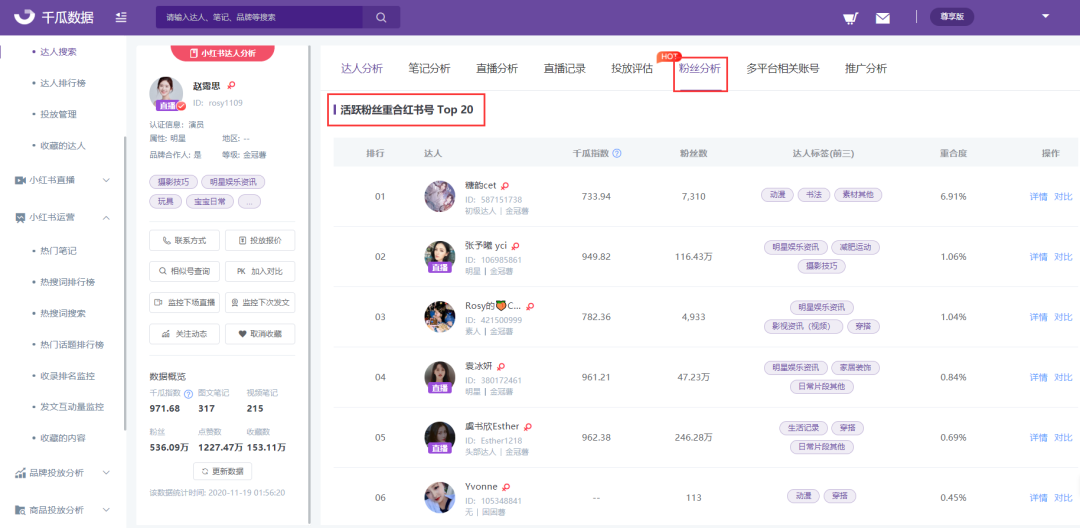The height and width of the screenshot is (528, 1080).
Task: Open 详情 for 袁冰妍 row
Action: click(x=1038, y=377)
